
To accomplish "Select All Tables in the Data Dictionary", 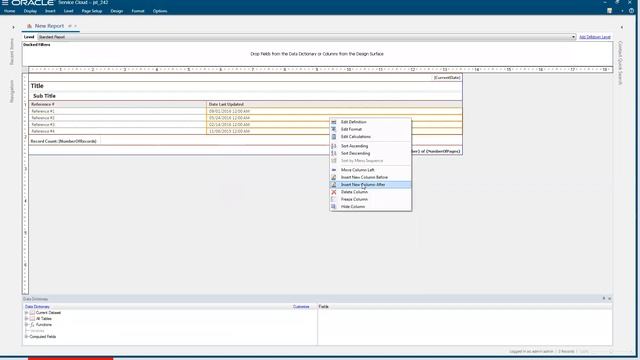I will coord(44,319).
